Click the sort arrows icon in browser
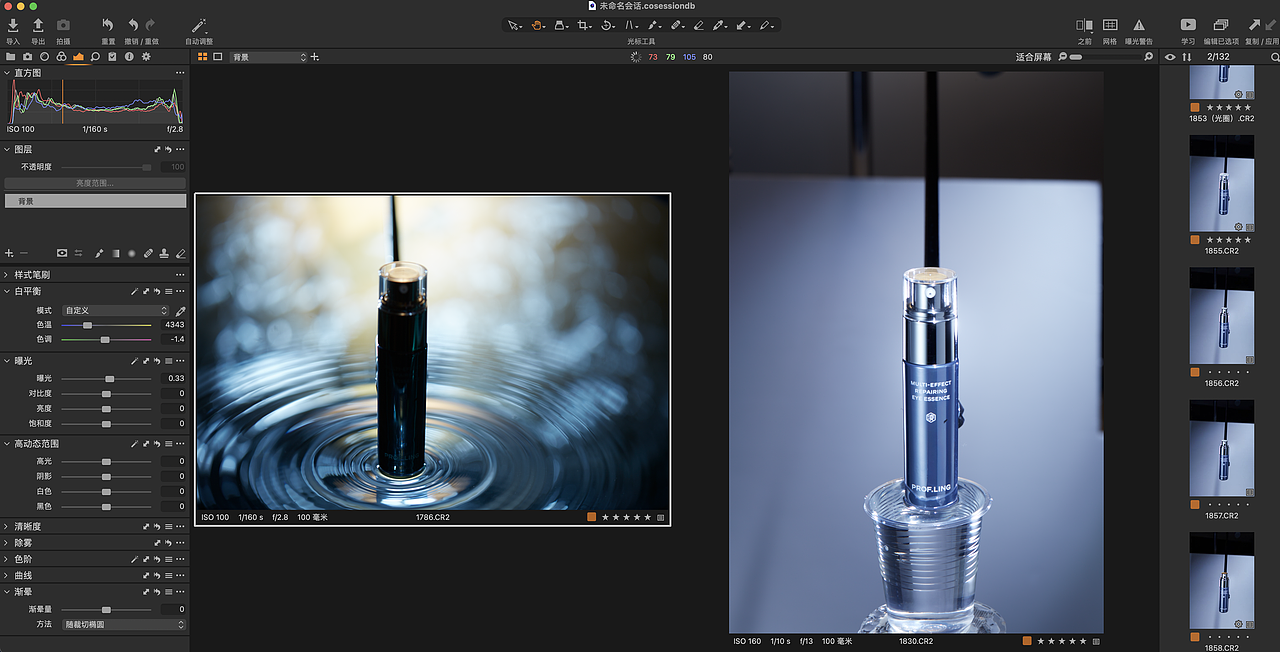Screen dimensions: 1280x652 (1187, 57)
